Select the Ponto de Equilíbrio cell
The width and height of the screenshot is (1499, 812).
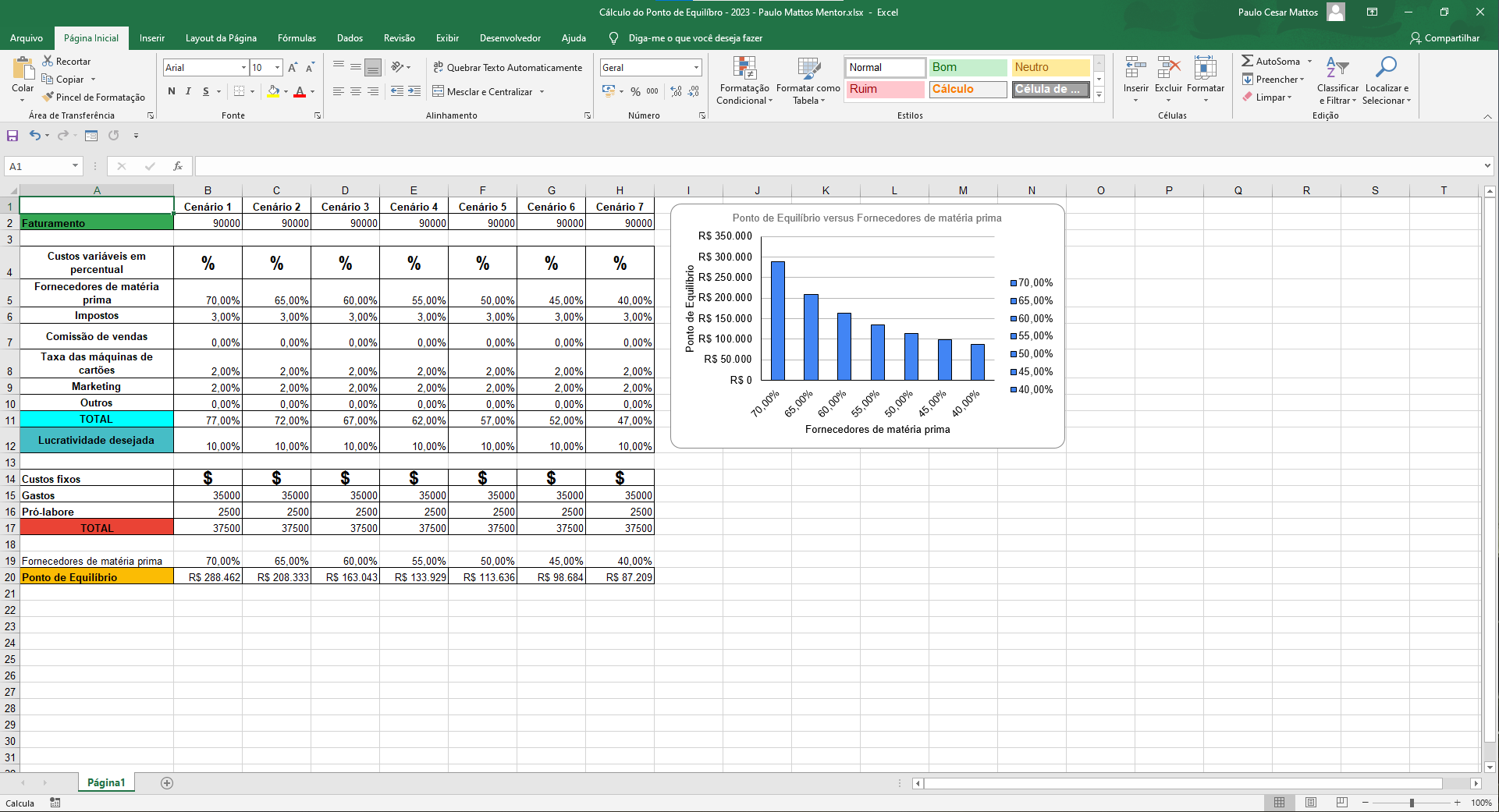tap(97, 577)
